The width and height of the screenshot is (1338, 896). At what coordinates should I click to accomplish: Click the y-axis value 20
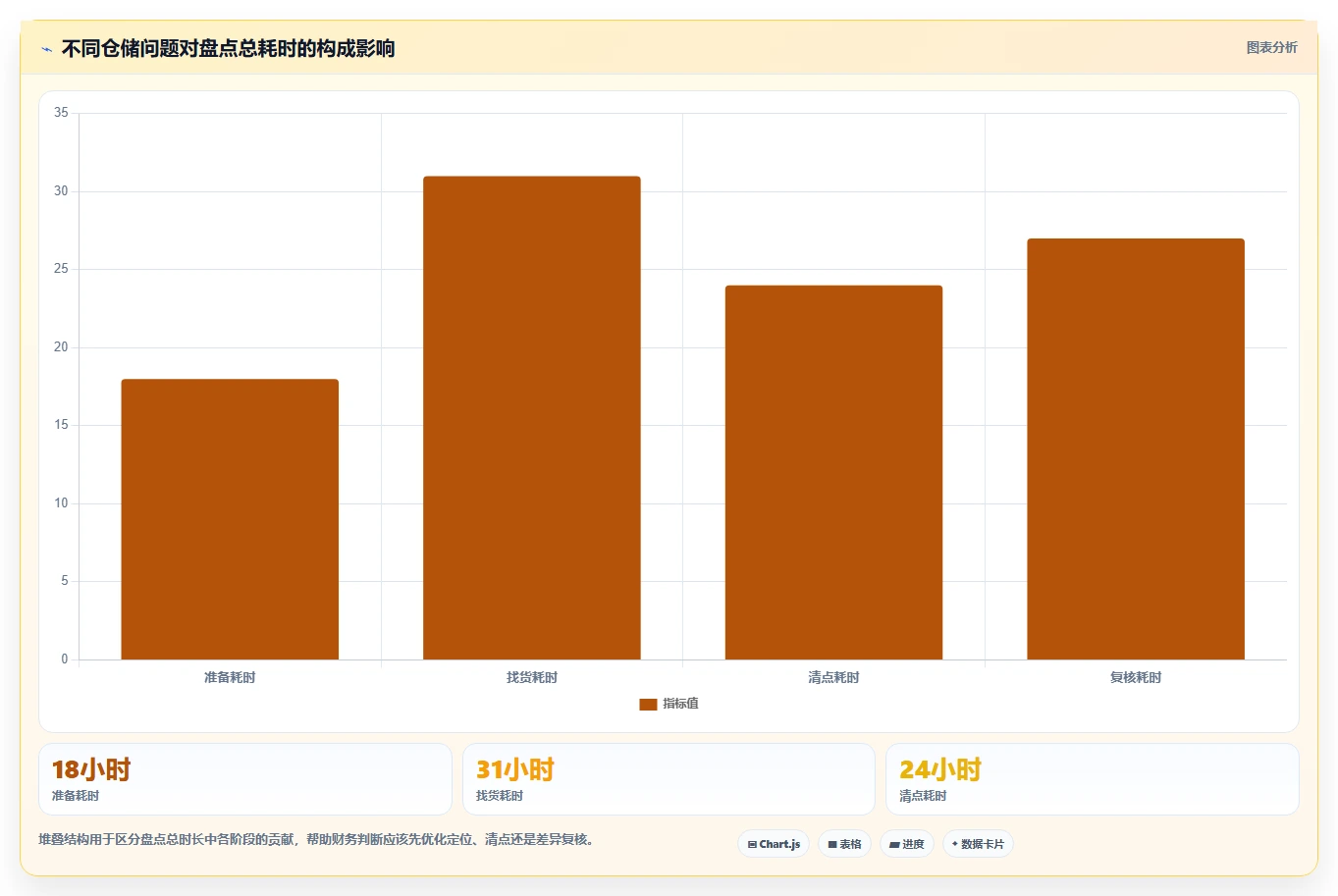tap(61, 347)
